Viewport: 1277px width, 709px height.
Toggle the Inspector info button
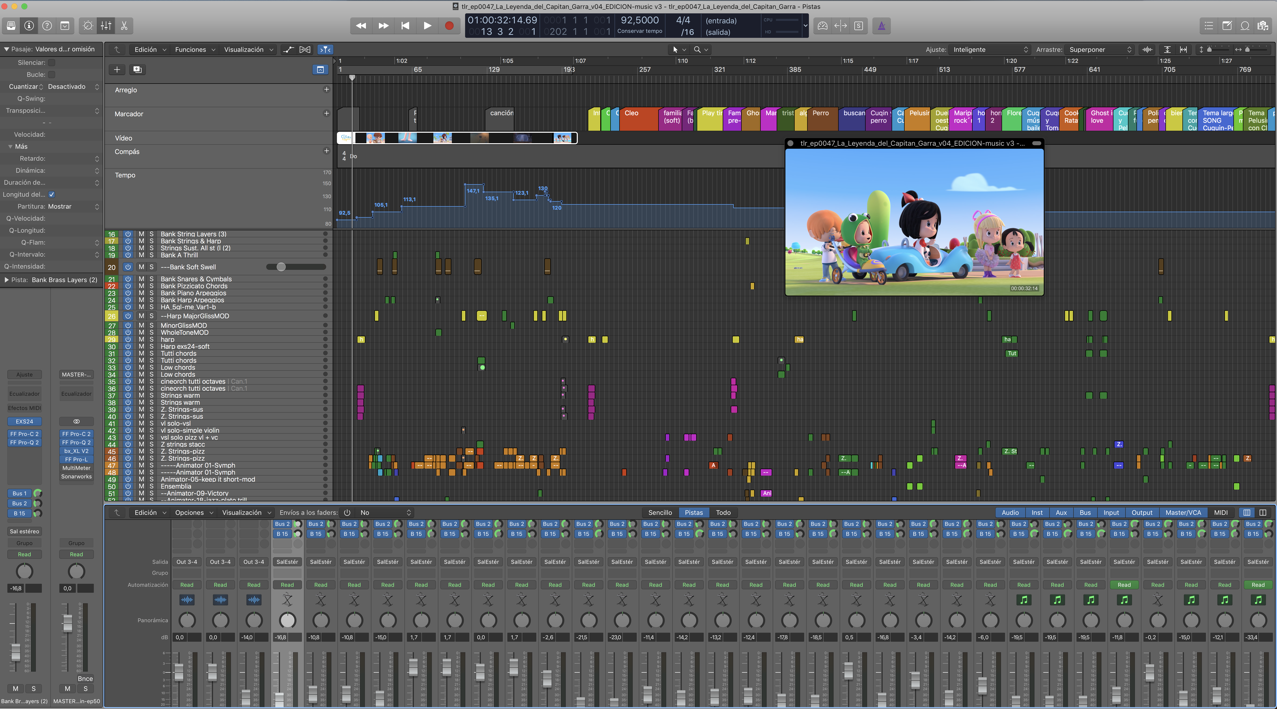29,26
